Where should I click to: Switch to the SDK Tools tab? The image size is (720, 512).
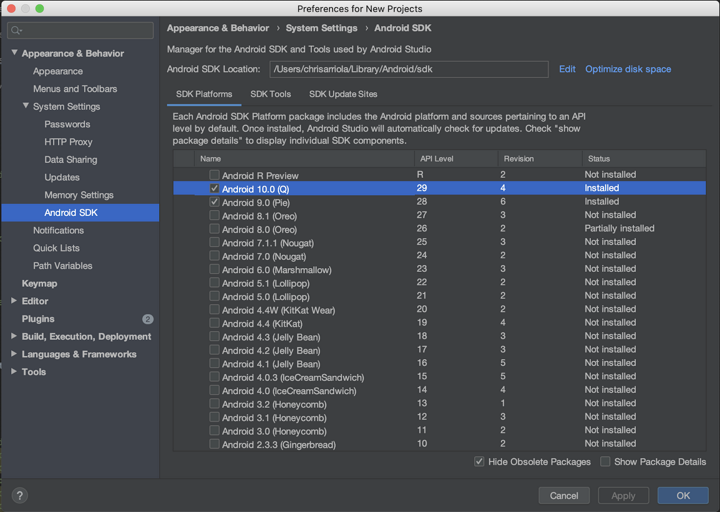pyautogui.click(x=270, y=94)
